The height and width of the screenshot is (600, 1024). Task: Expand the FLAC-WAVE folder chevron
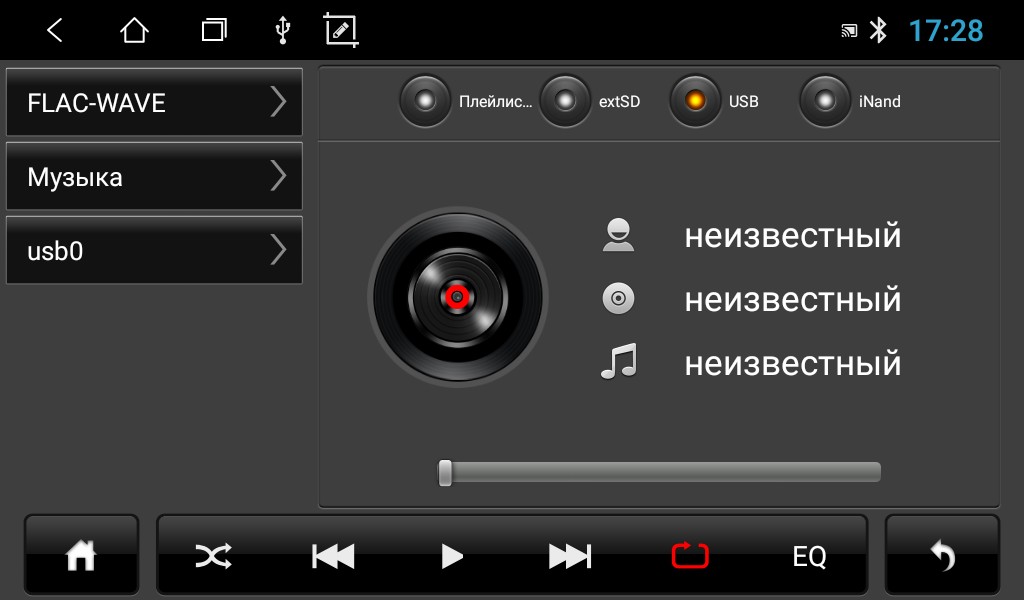tap(279, 102)
